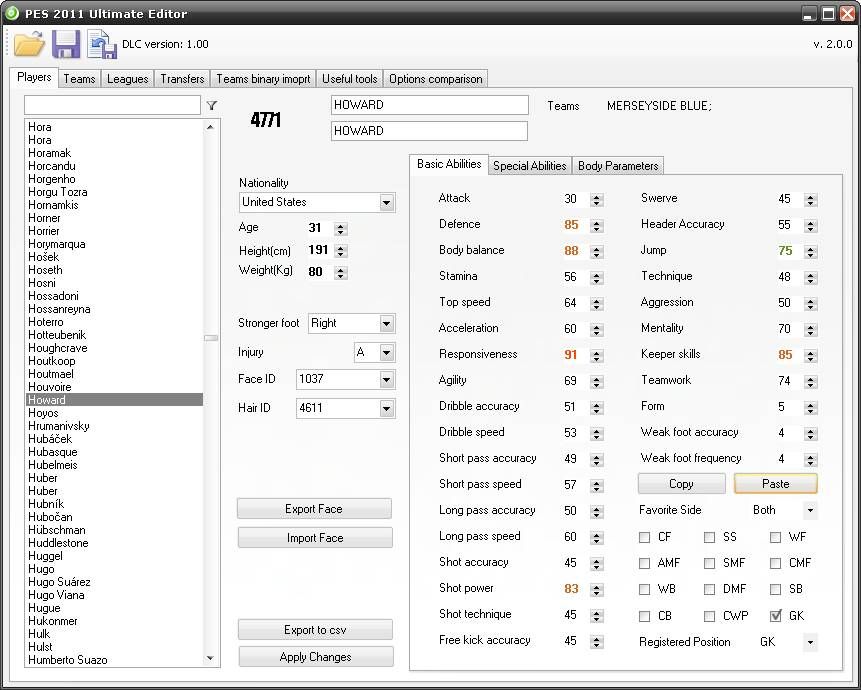
Task: Click the Attack value spinner arrows
Action: click(597, 200)
